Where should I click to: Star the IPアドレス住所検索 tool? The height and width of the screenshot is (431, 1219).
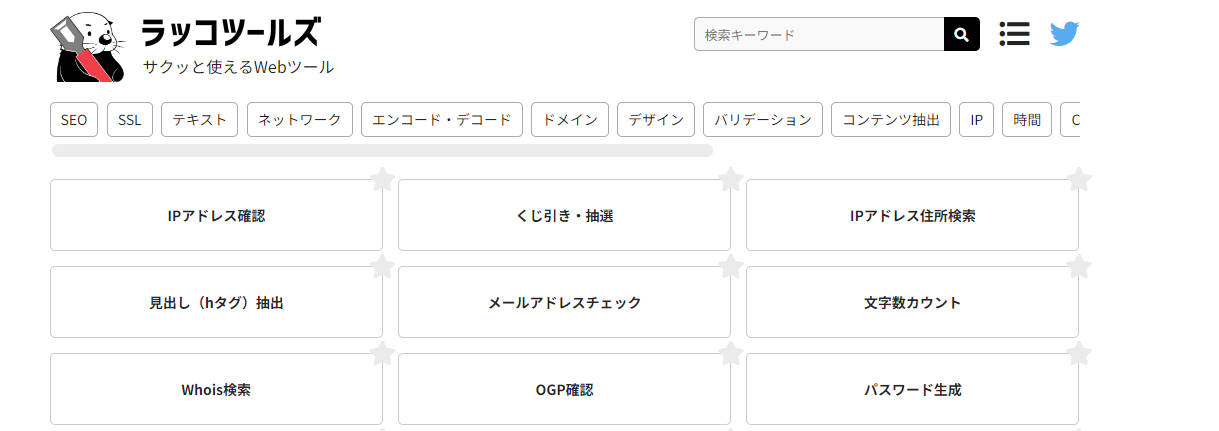[x=1078, y=180]
